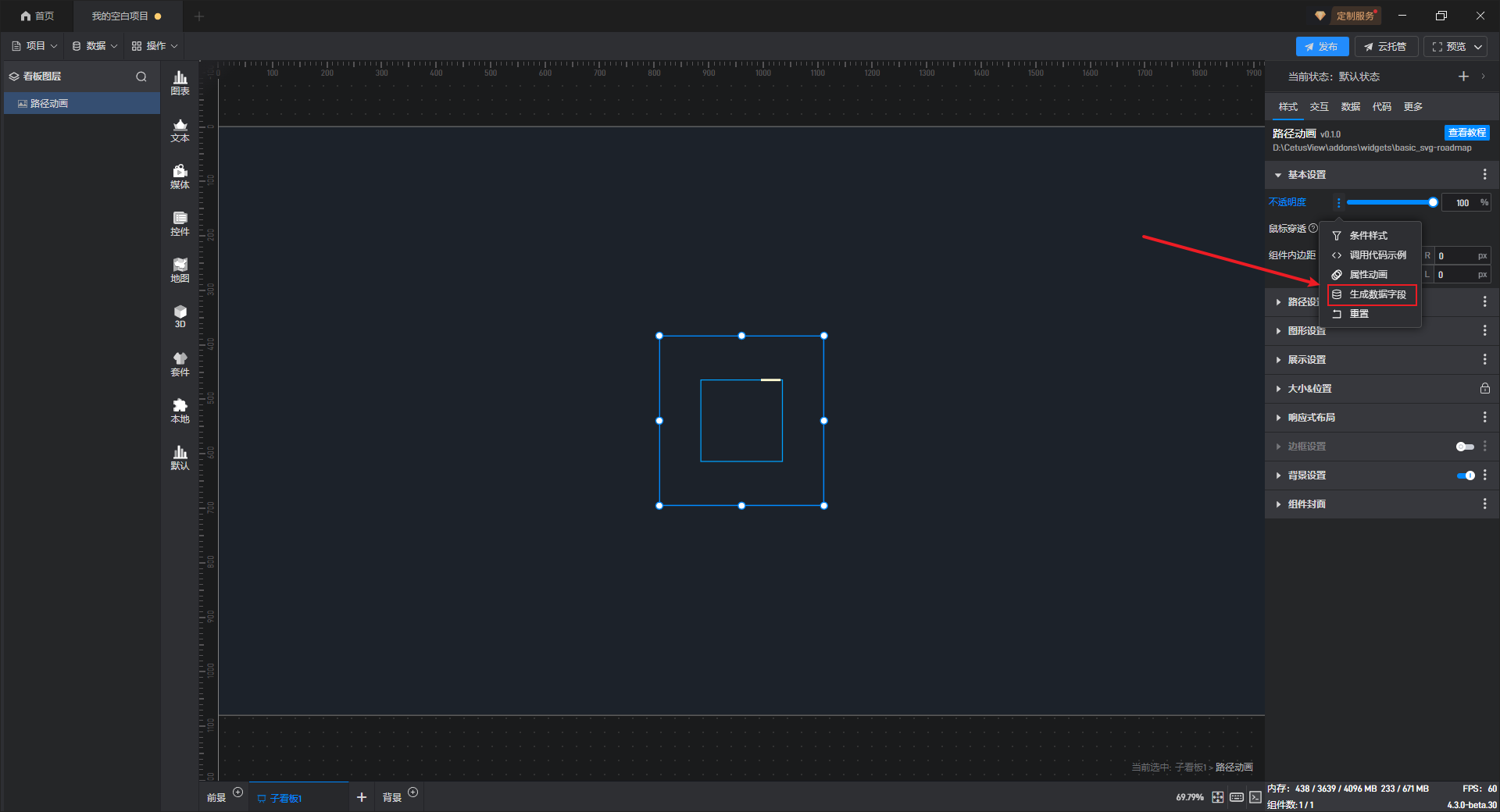1500x812 pixels.
Task: Open the 3D components panel
Action: click(x=180, y=316)
